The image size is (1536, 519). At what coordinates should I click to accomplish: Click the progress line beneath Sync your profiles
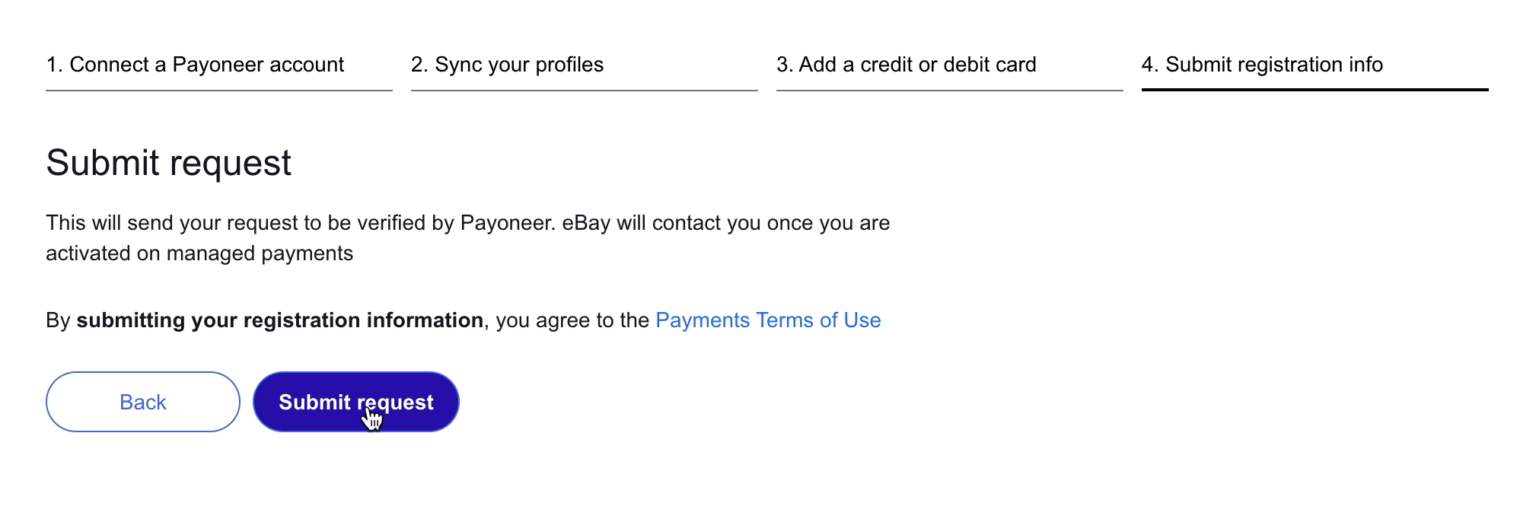point(584,90)
